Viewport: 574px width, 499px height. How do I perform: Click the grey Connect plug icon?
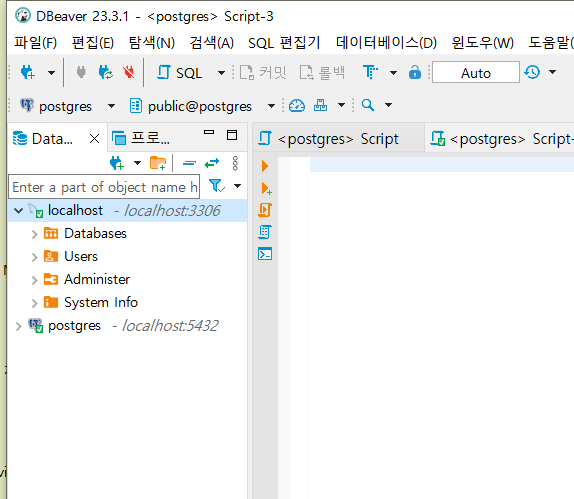click(81, 72)
